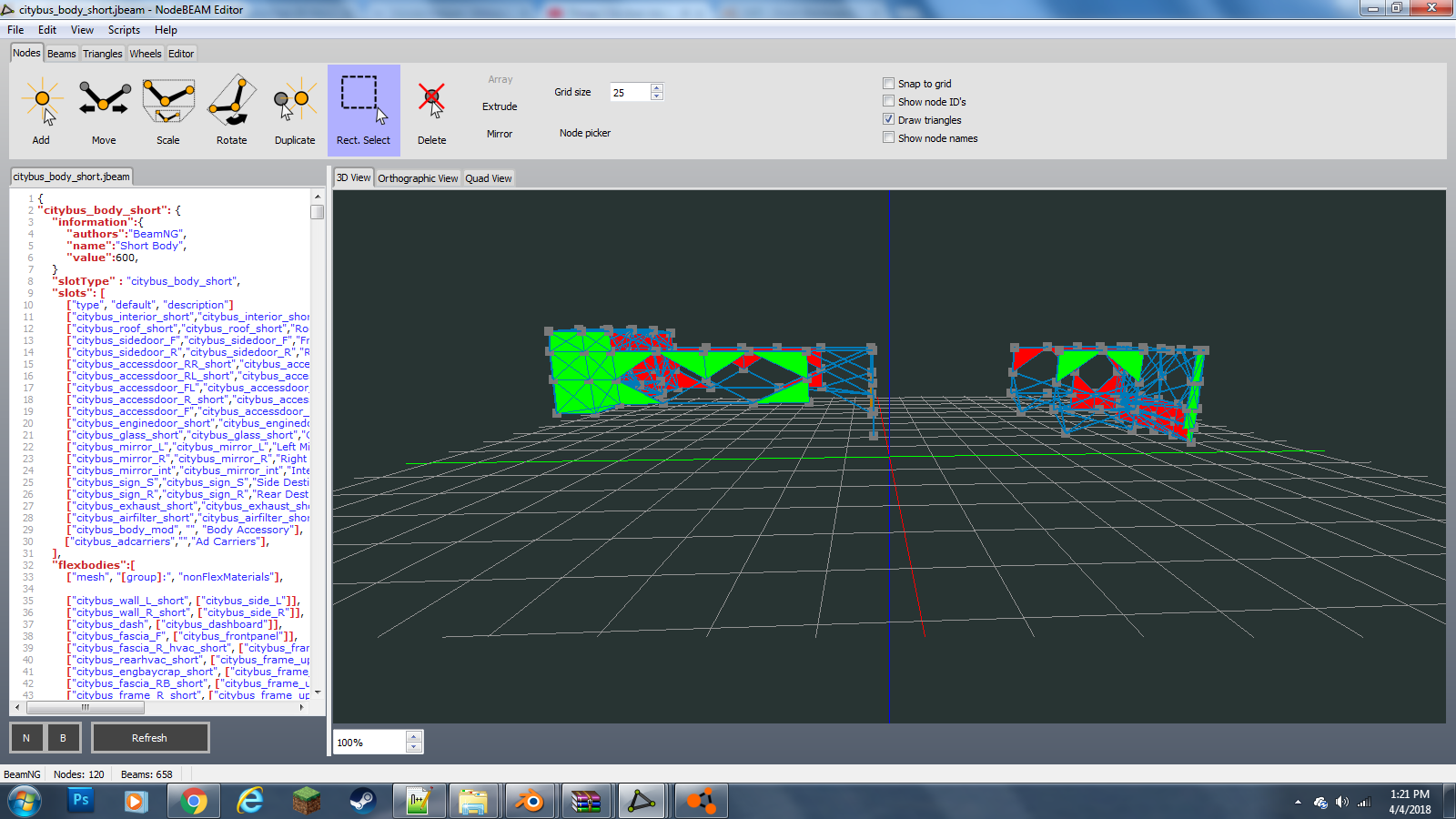1456x819 pixels.
Task: Click the NodeBEAM Editor taskbar icon
Action: click(x=642, y=801)
